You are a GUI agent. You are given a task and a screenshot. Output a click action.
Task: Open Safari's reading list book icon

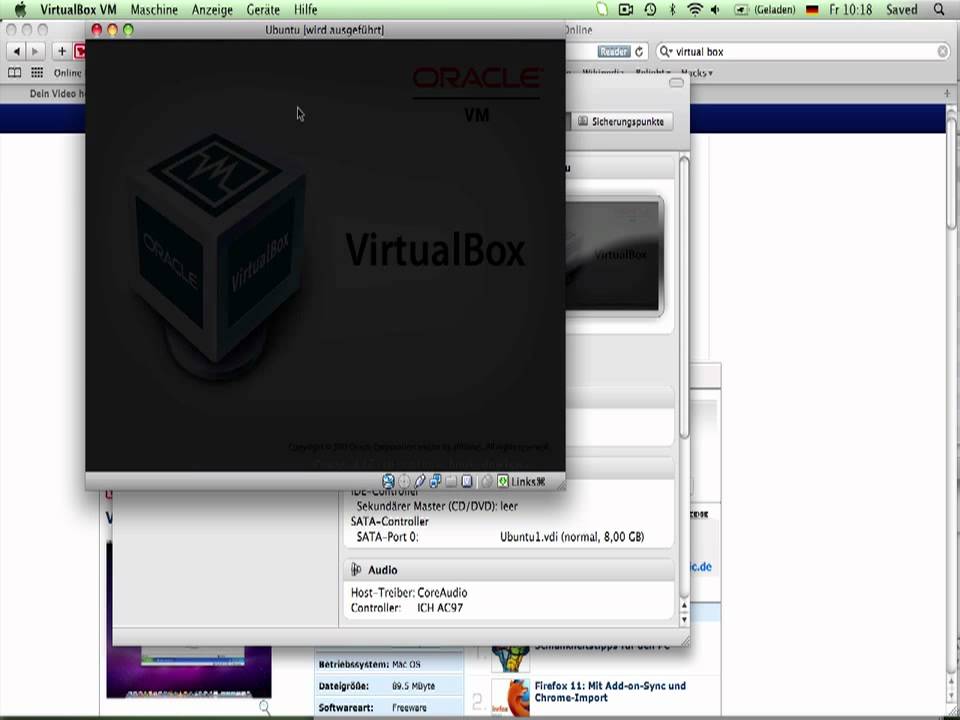15,73
